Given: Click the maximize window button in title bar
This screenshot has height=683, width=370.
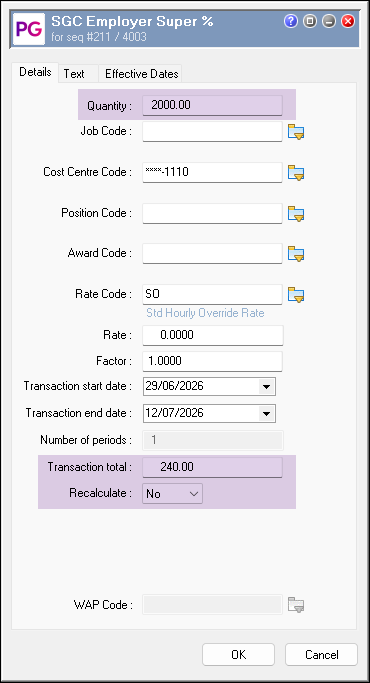Looking at the screenshot, I should tap(310, 21).
